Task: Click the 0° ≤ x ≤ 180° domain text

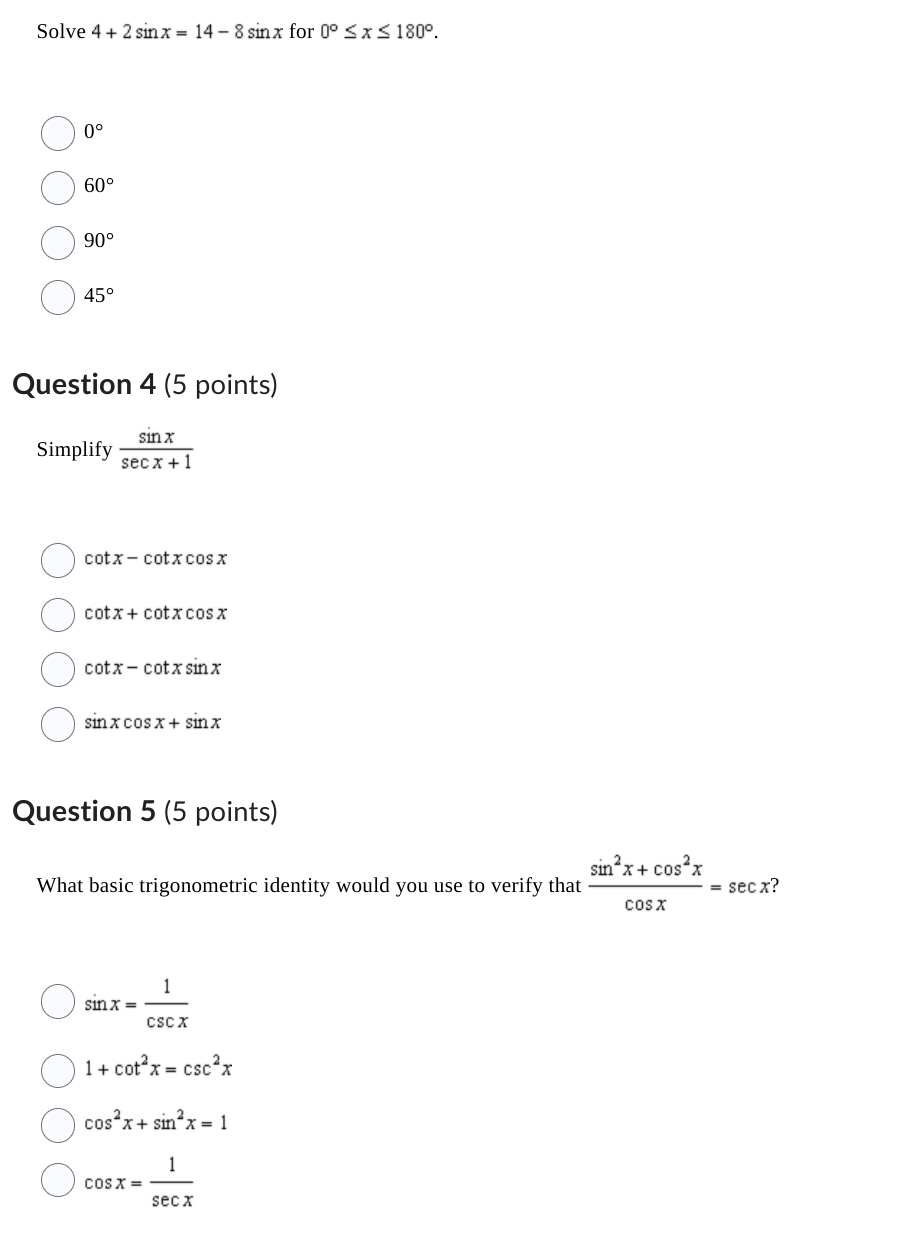Action: pyautogui.click(x=378, y=31)
